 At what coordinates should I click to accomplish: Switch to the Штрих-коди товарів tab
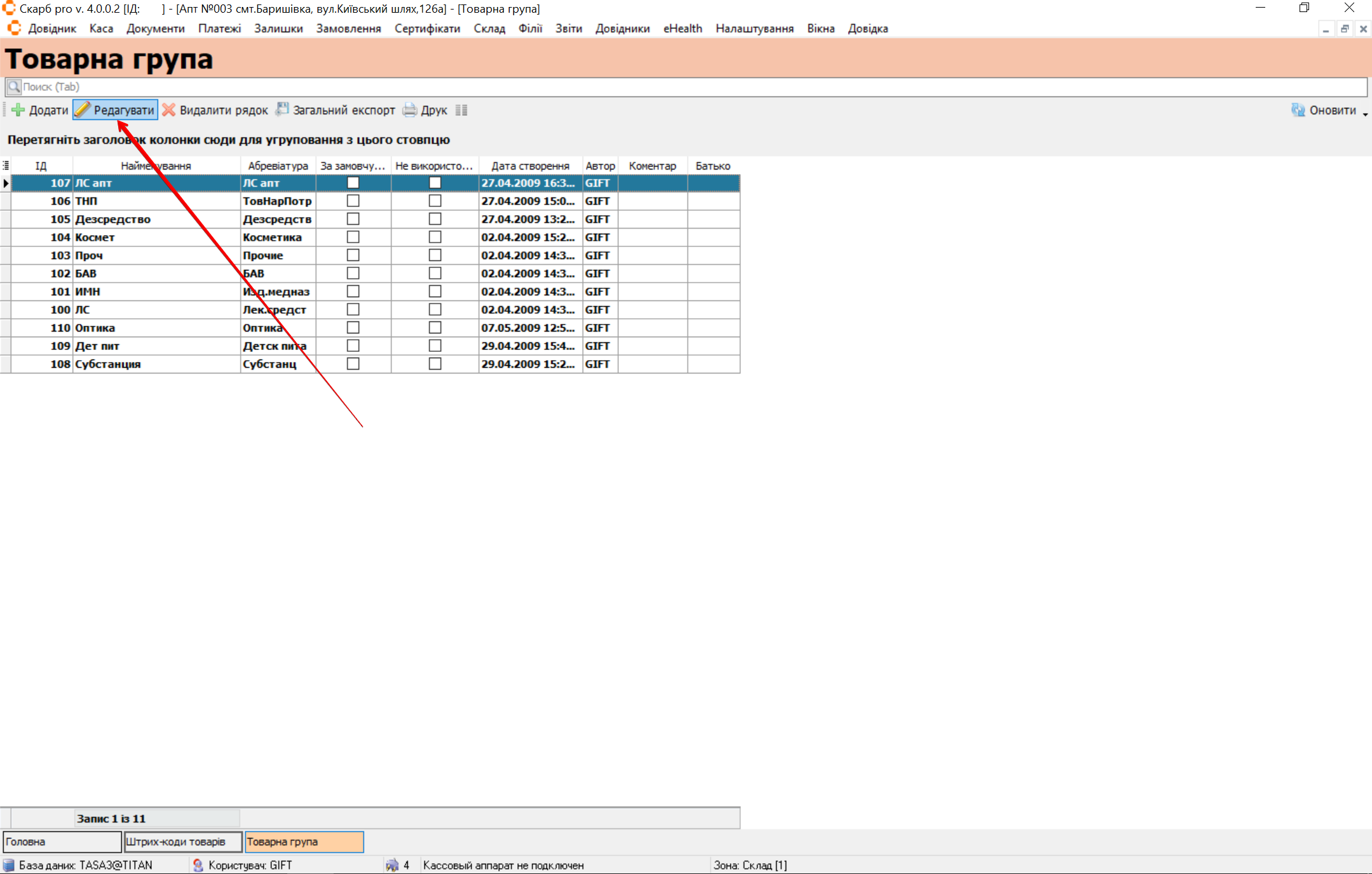click(x=183, y=842)
